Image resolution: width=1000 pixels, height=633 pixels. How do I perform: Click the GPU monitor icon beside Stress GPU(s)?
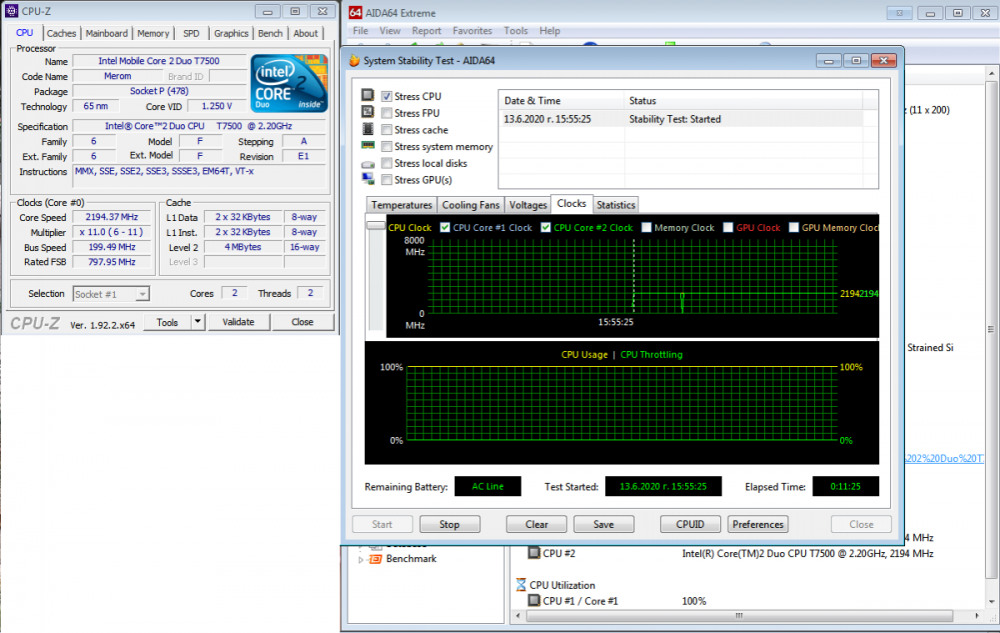pyautogui.click(x=369, y=179)
